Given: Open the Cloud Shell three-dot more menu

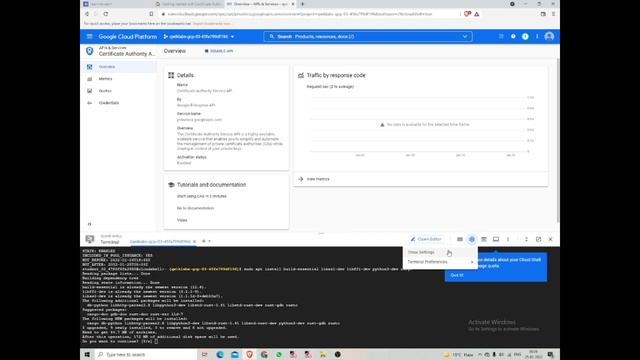Looking at the screenshot, I should tap(508, 239).
